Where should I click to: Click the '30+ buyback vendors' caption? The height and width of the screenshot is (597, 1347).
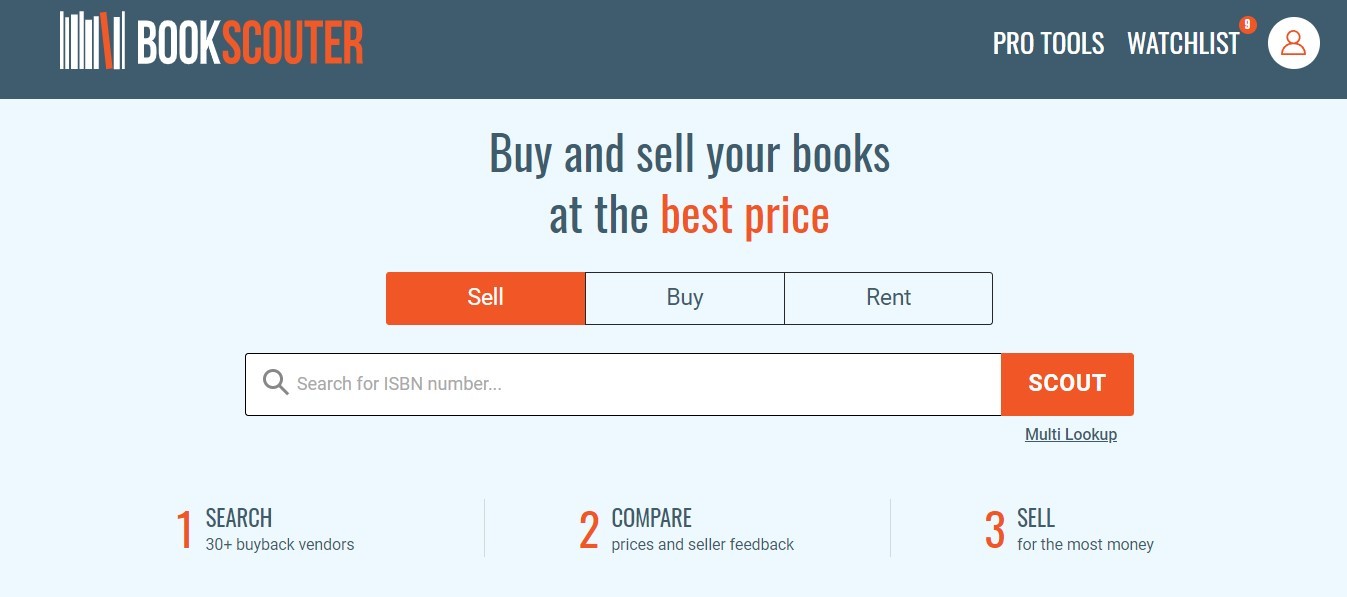pyautogui.click(x=278, y=545)
